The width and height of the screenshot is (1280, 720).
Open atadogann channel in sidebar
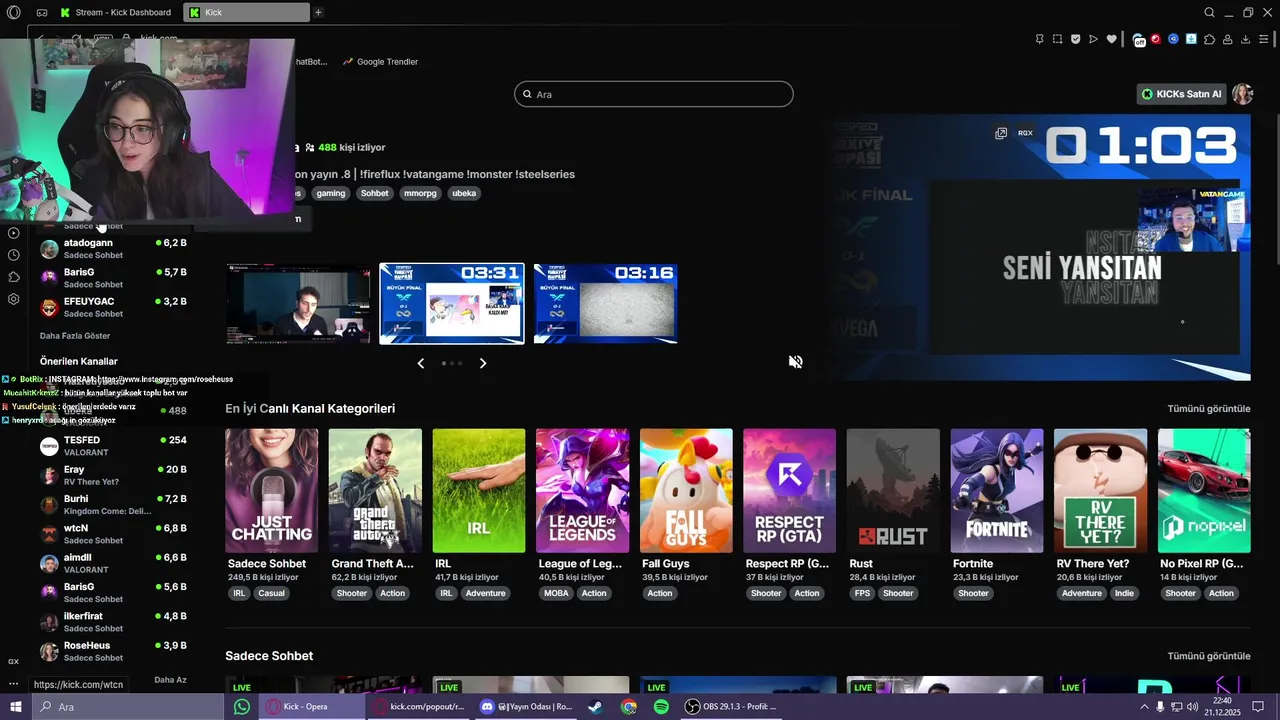pyautogui.click(x=113, y=248)
